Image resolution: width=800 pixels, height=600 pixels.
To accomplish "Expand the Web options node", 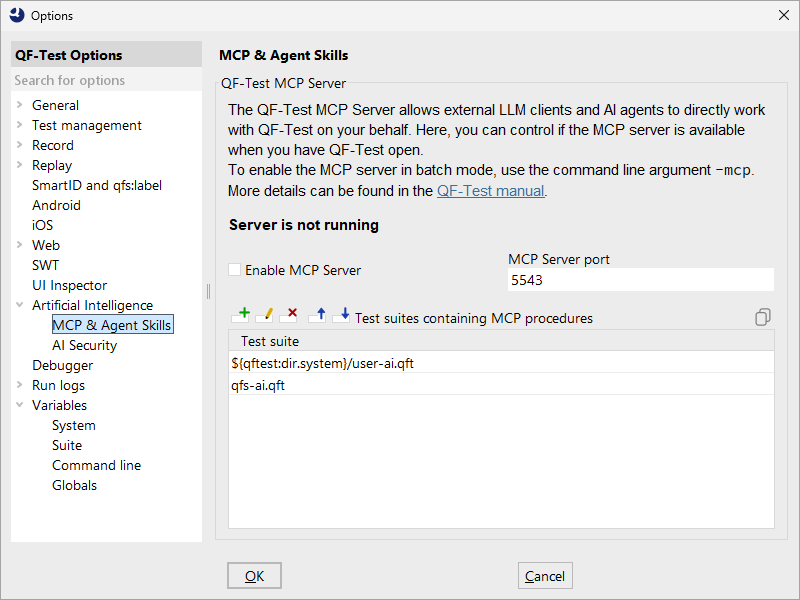I will click(19, 245).
